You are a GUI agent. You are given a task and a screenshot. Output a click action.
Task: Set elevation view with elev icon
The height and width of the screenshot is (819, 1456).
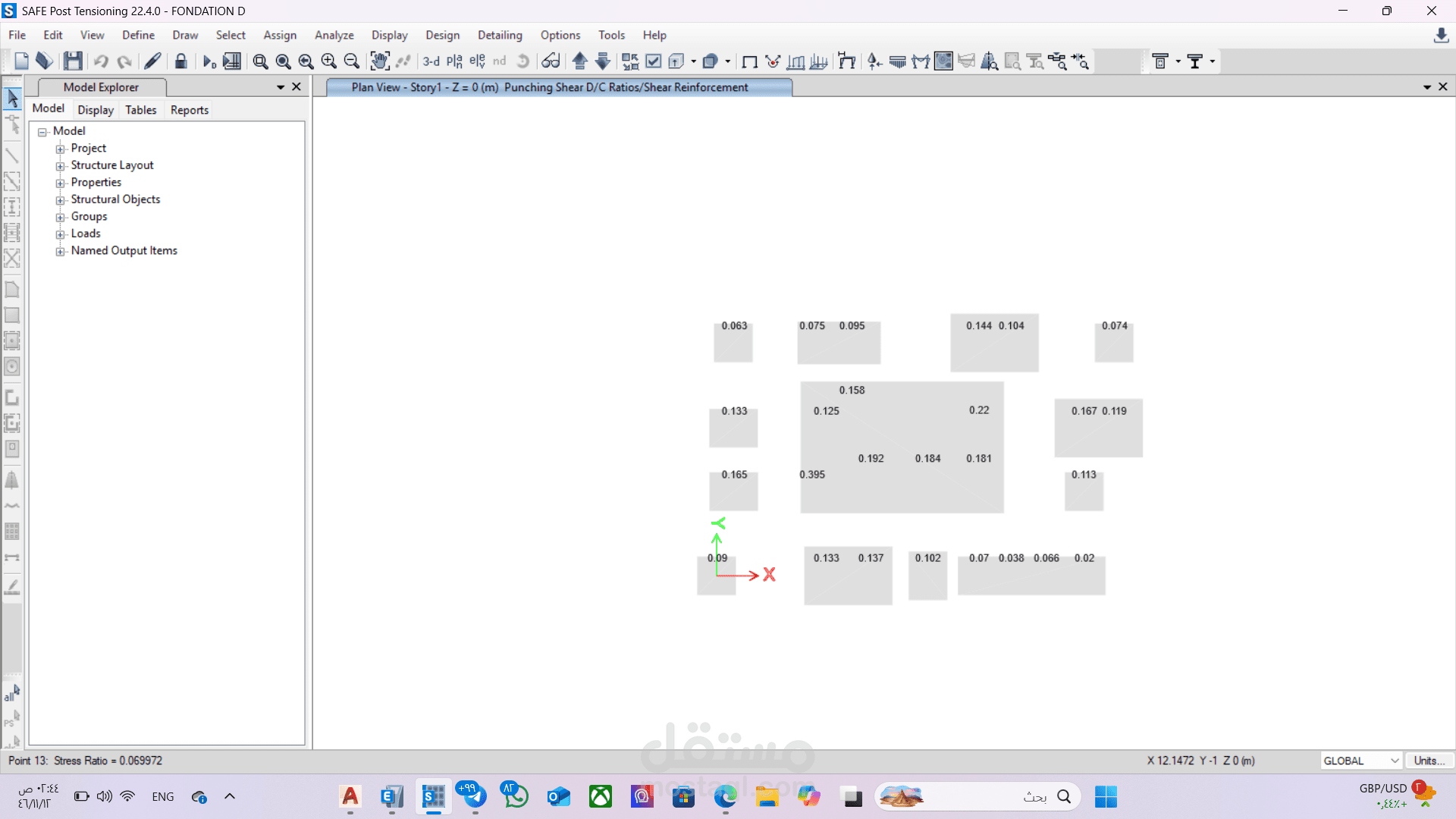pos(476,61)
